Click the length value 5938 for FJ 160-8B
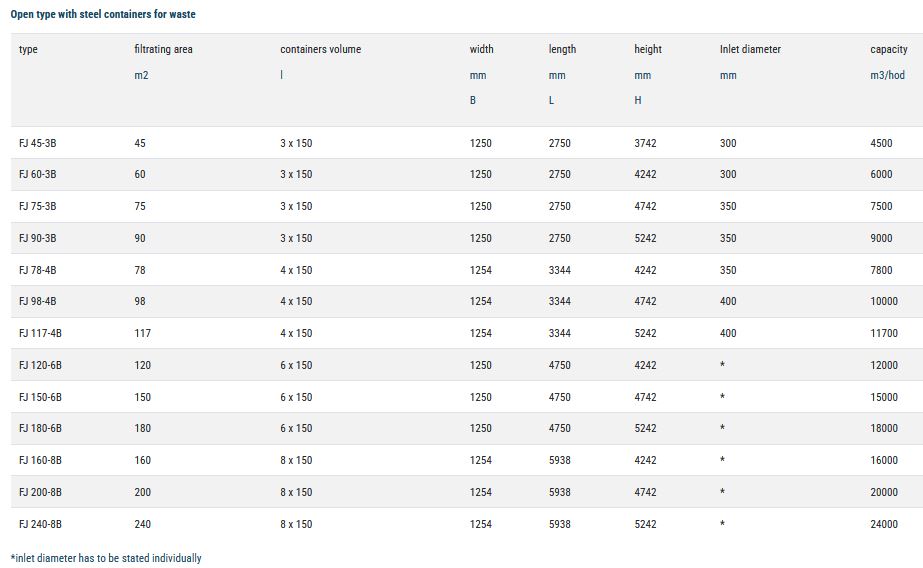Image resolution: width=923 pixels, height=568 pixels. 560,460
